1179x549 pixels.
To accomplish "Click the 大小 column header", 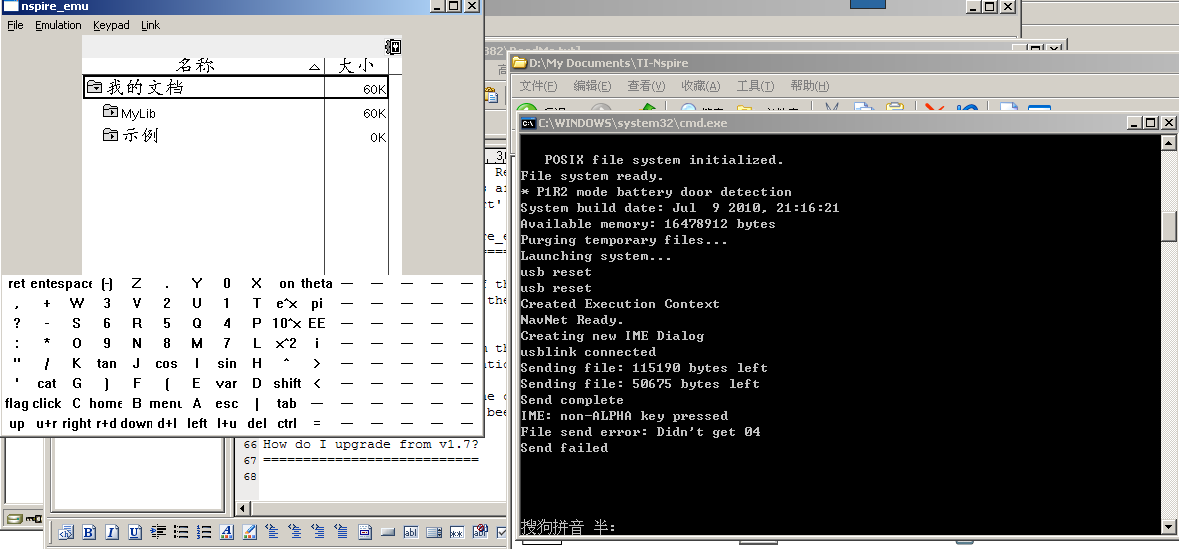I will pos(356,66).
